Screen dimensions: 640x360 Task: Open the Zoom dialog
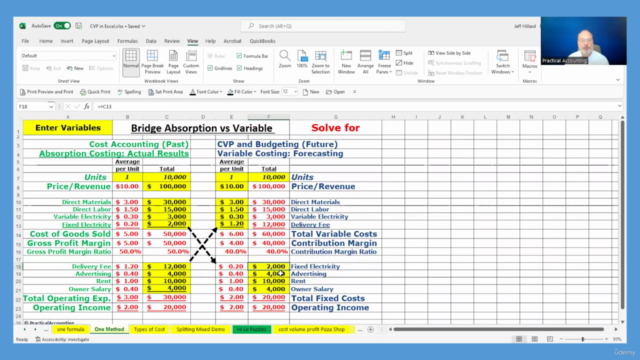pos(284,60)
